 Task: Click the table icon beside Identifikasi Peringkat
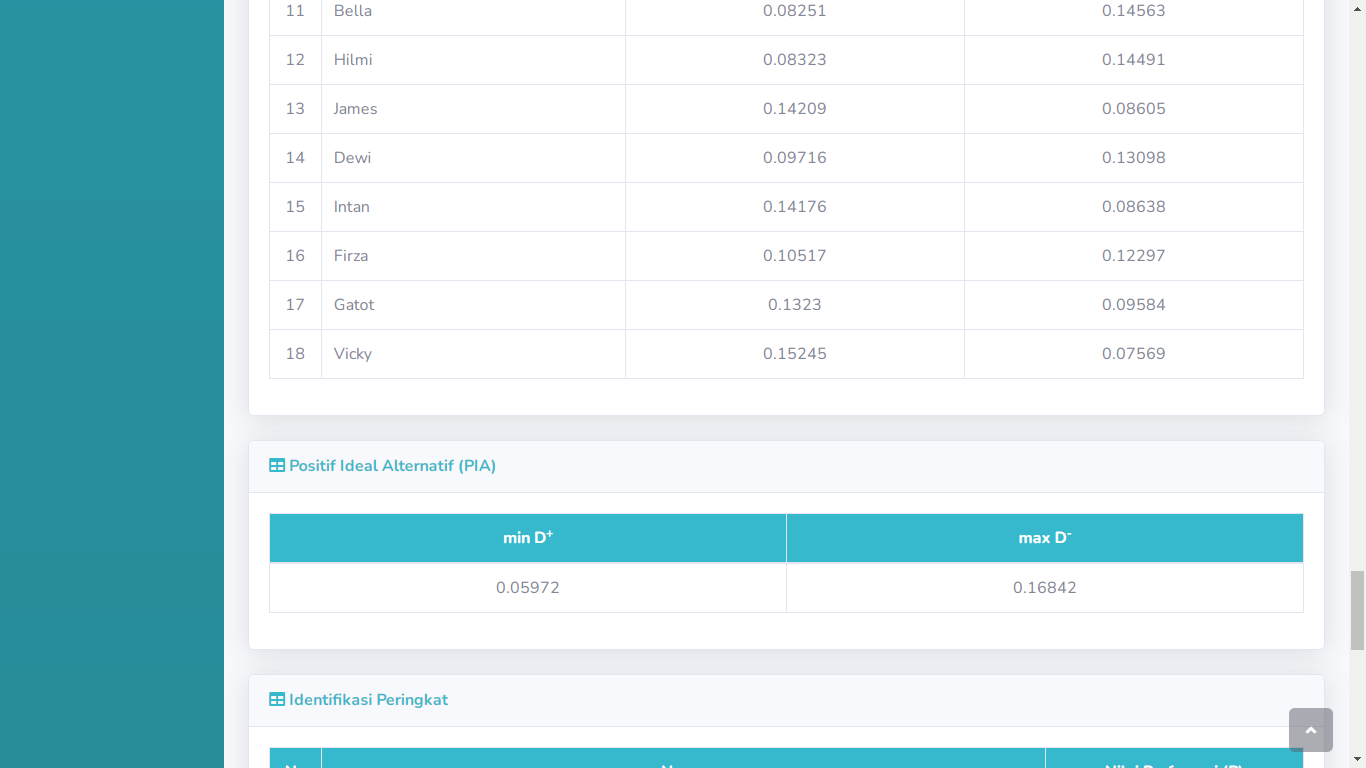pyautogui.click(x=277, y=700)
